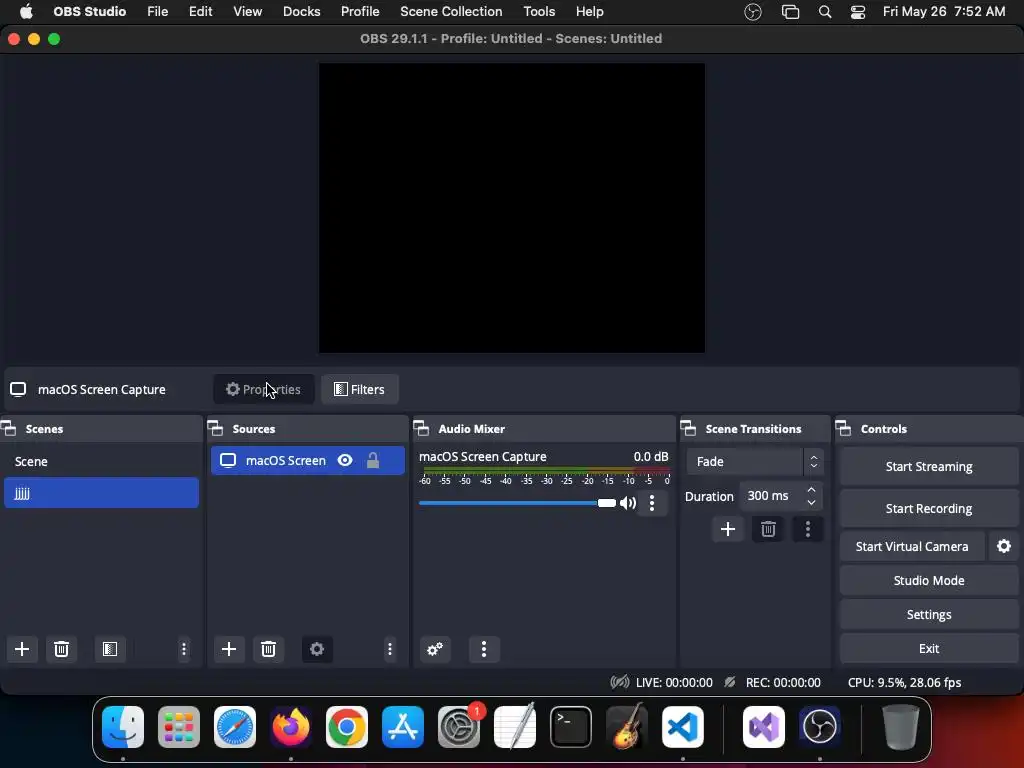Select the scene named Scene
This screenshot has height=768, width=1024.
point(101,462)
